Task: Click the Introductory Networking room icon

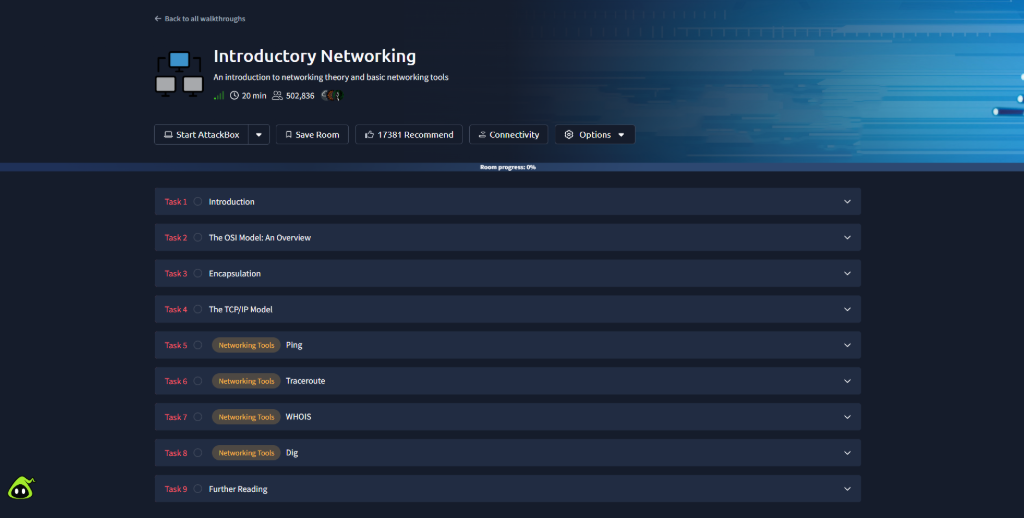Action: point(179,74)
